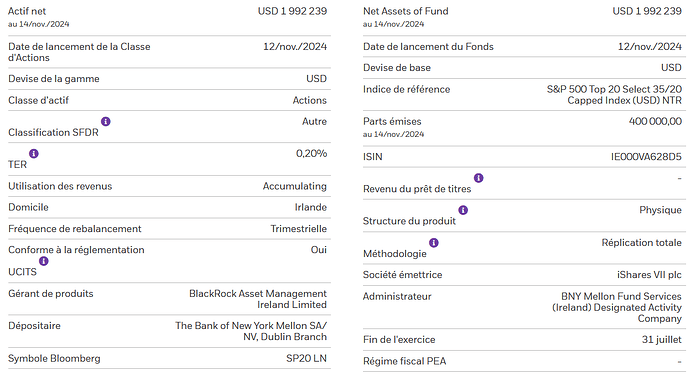
Task: Show the Méthodologie info icon
Action: (433, 243)
